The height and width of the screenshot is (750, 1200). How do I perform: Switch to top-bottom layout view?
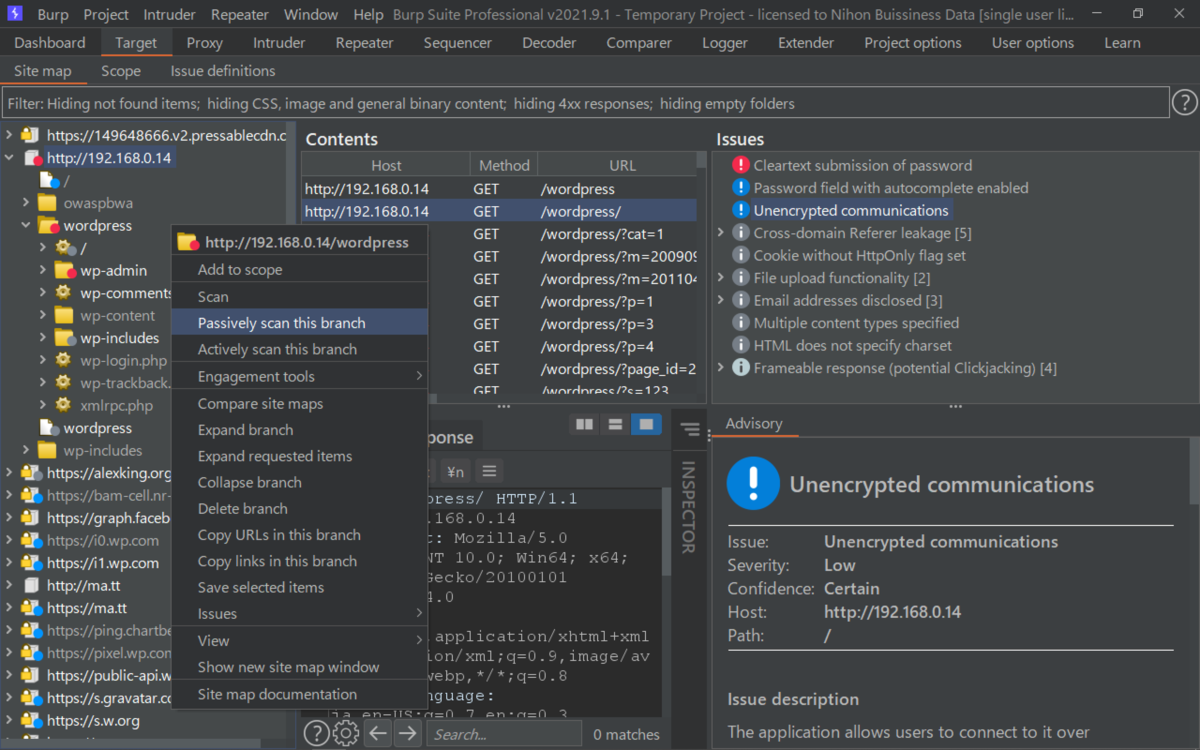[x=615, y=425]
